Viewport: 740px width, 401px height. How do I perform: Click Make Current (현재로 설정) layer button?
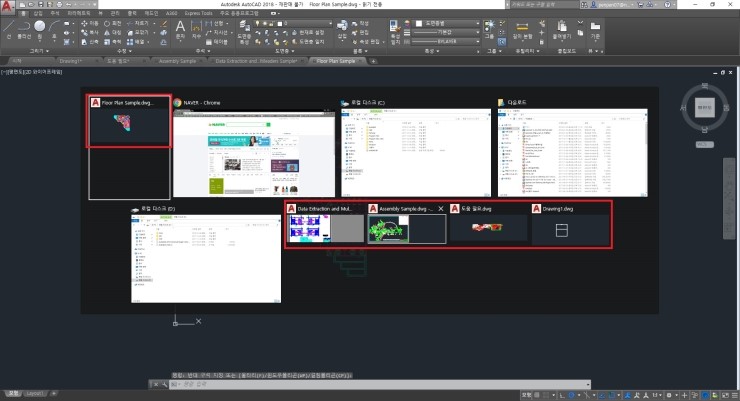point(308,33)
